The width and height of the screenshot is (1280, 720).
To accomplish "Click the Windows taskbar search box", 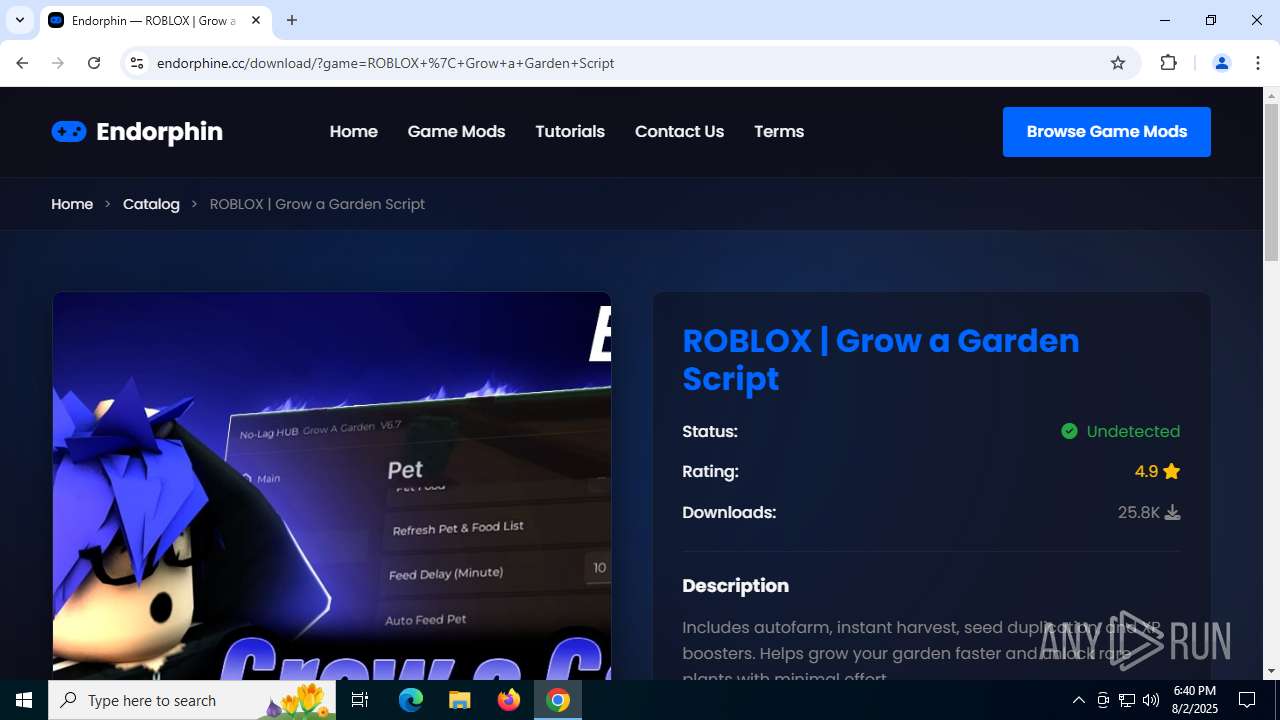I will (x=192, y=700).
